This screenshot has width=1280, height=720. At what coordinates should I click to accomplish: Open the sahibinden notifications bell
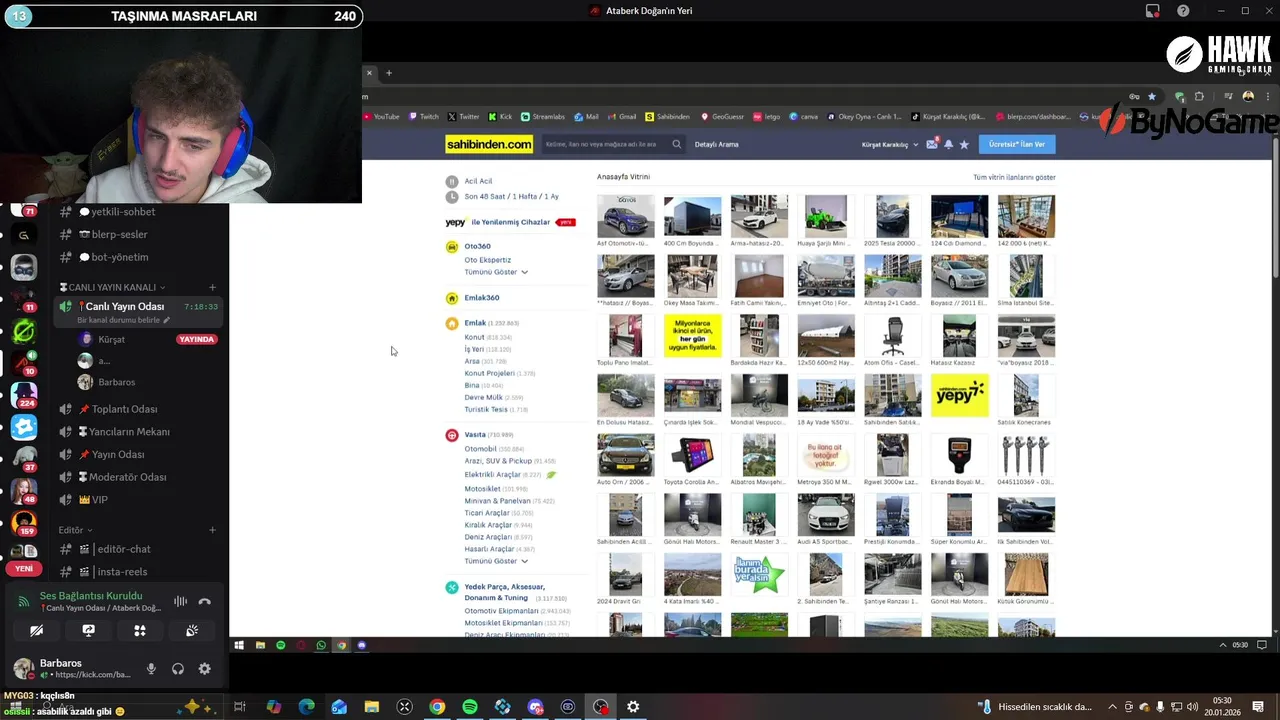pyautogui.click(x=948, y=144)
